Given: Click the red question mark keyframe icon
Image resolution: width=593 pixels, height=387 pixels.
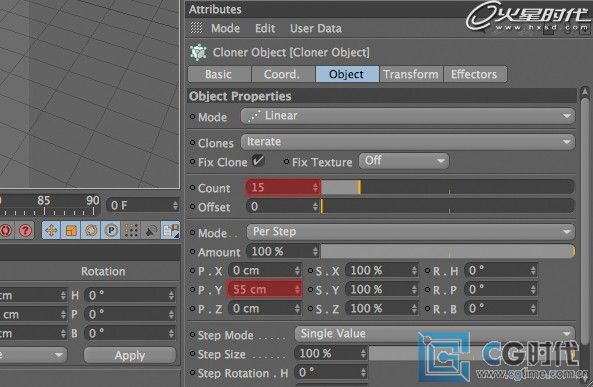Looking at the screenshot, I should tap(25, 230).
